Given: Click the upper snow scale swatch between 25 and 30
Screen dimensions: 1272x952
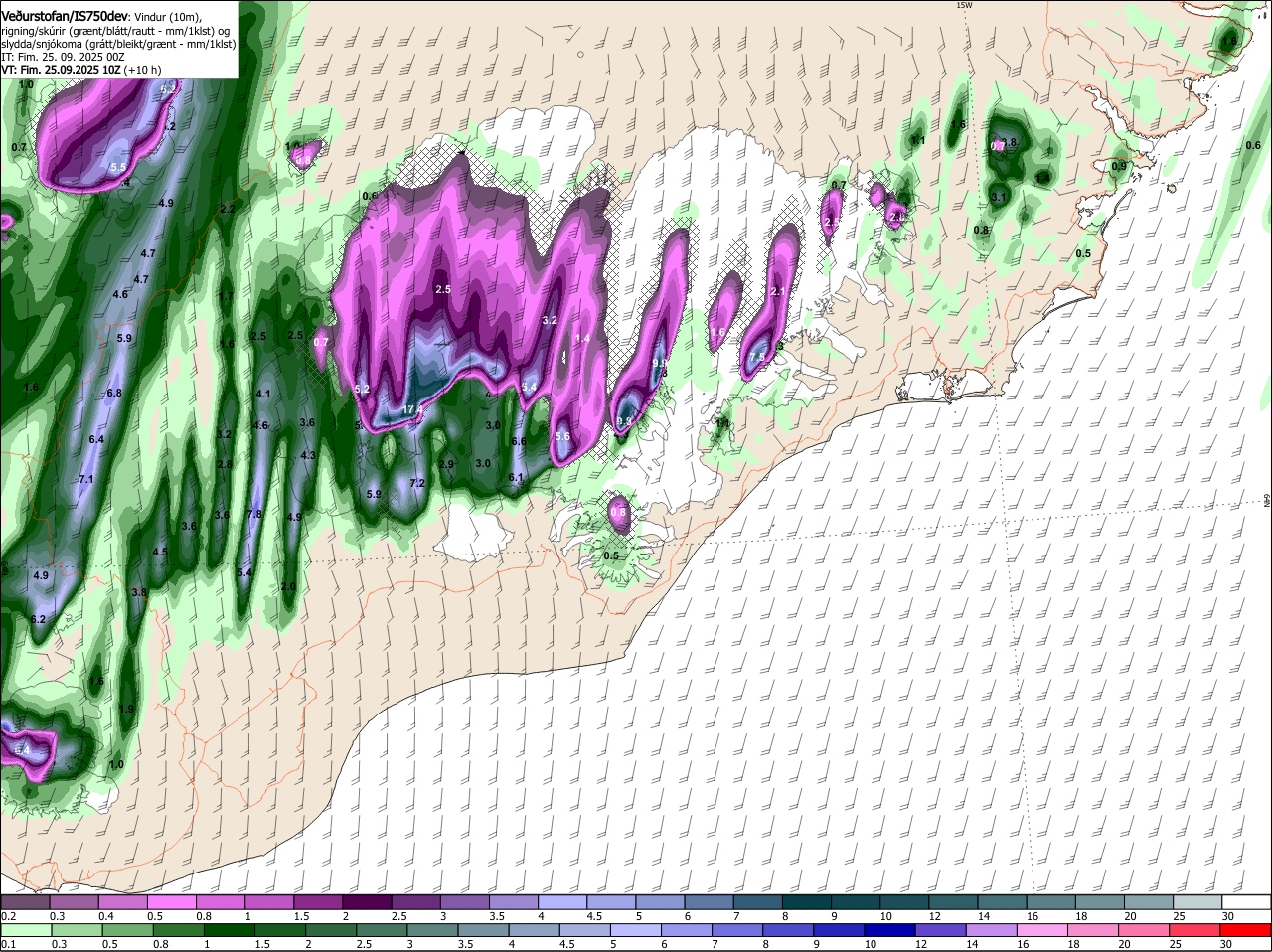Looking at the screenshot, I should [1197, 902].
